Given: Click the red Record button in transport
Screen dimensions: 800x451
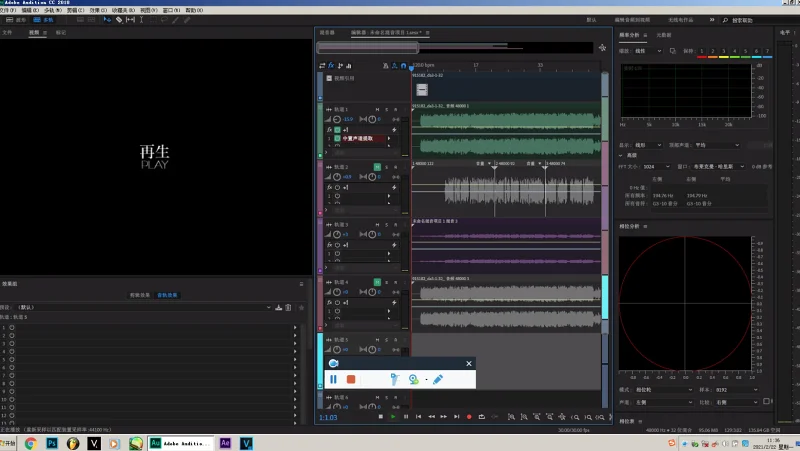Looking at the screenshot, I should (x=469, y=417).
